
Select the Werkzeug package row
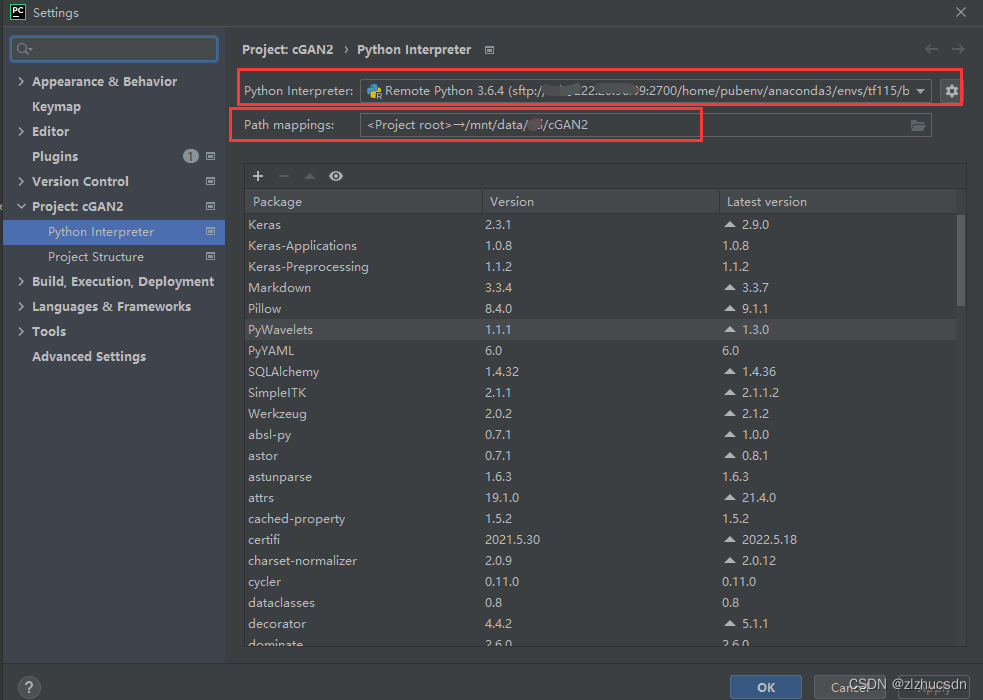600,414
